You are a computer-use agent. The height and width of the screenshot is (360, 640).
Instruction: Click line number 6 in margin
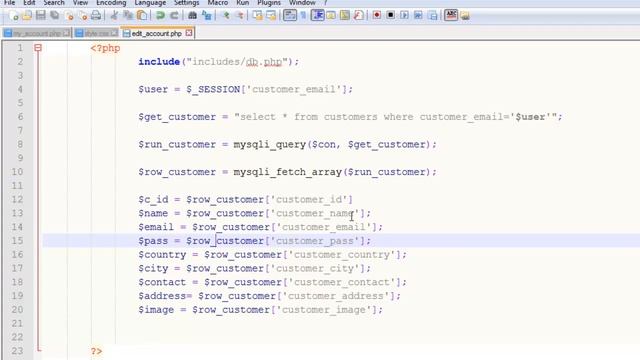click(x=20, y=117)
